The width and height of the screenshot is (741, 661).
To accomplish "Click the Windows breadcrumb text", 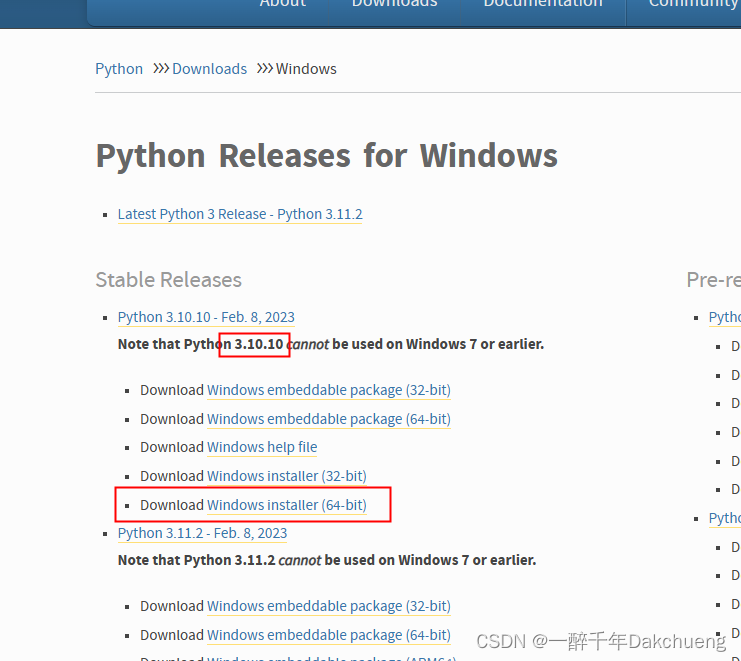I will [306, 69].
